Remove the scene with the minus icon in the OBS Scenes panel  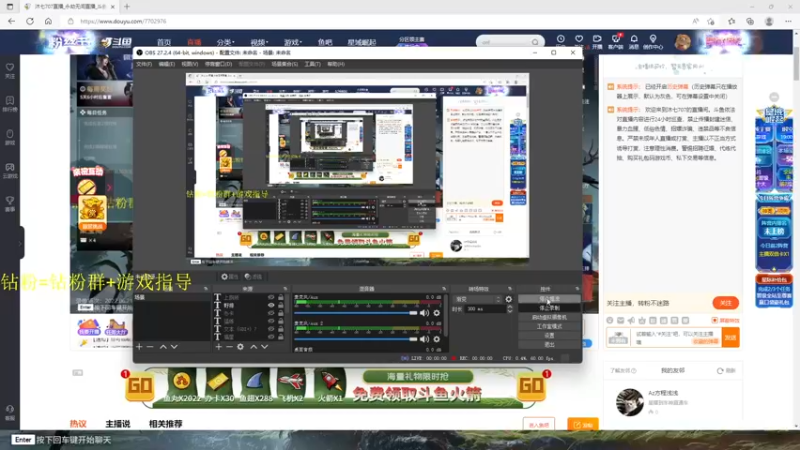click(x=150, y=347)
